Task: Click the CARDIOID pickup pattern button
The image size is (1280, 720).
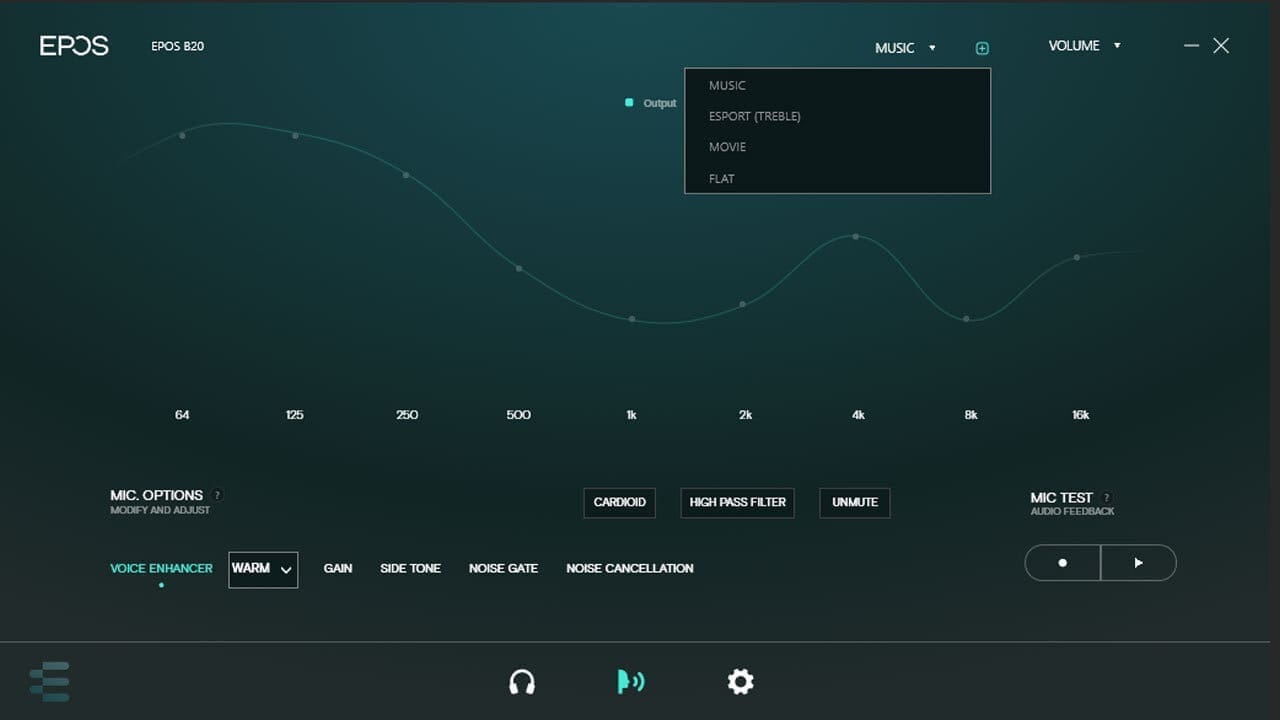Action: pos(619,503)
